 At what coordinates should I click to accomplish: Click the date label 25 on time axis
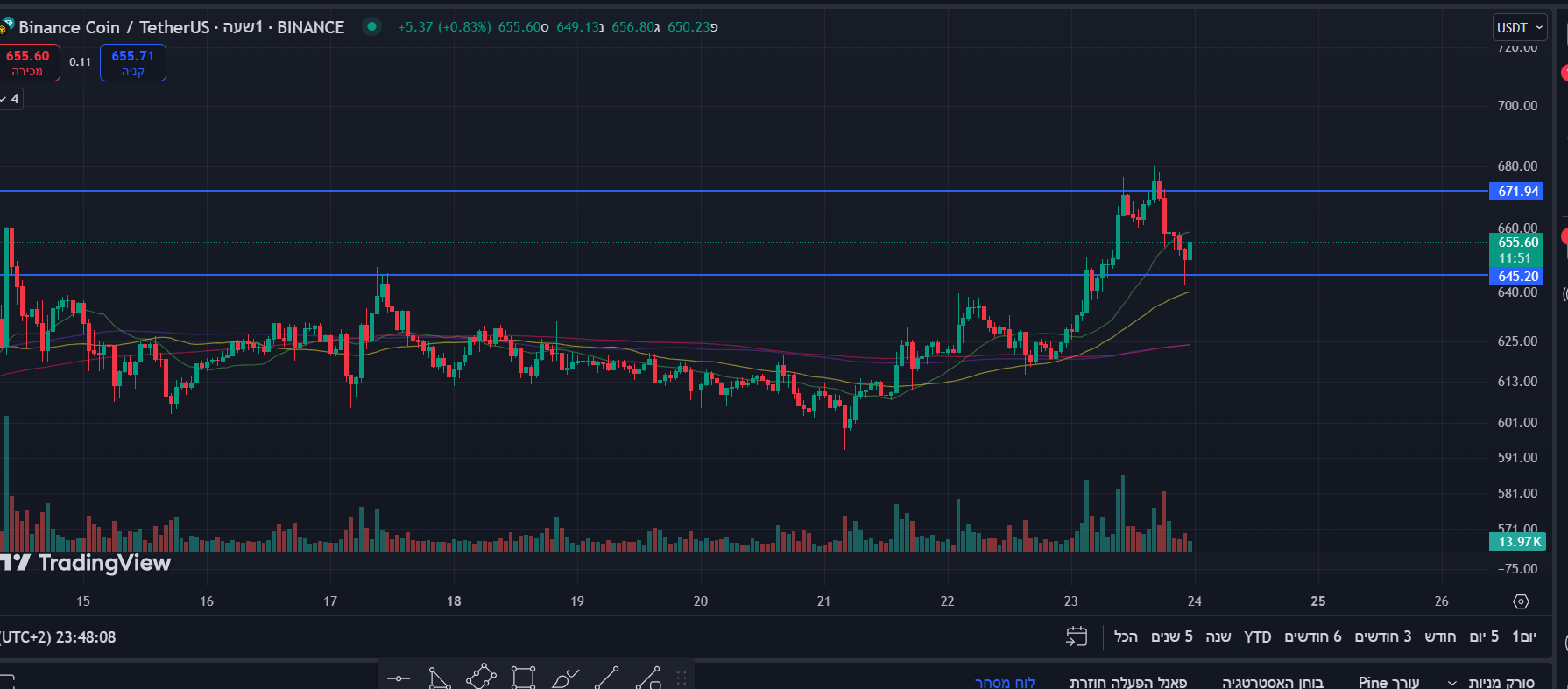(1317, 601)
